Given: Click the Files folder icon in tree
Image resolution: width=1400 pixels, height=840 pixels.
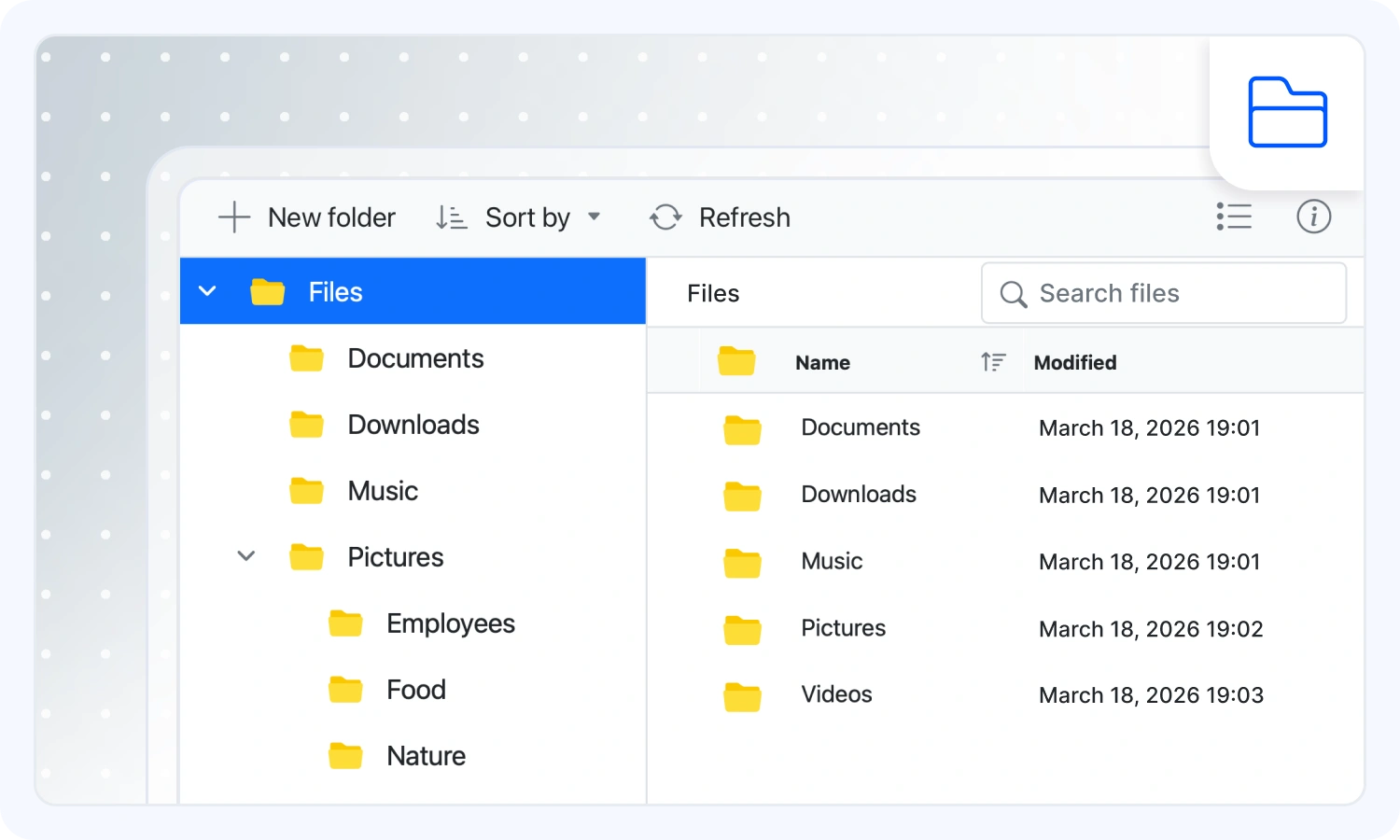Looking at the screenshot, I should (267, 291).
